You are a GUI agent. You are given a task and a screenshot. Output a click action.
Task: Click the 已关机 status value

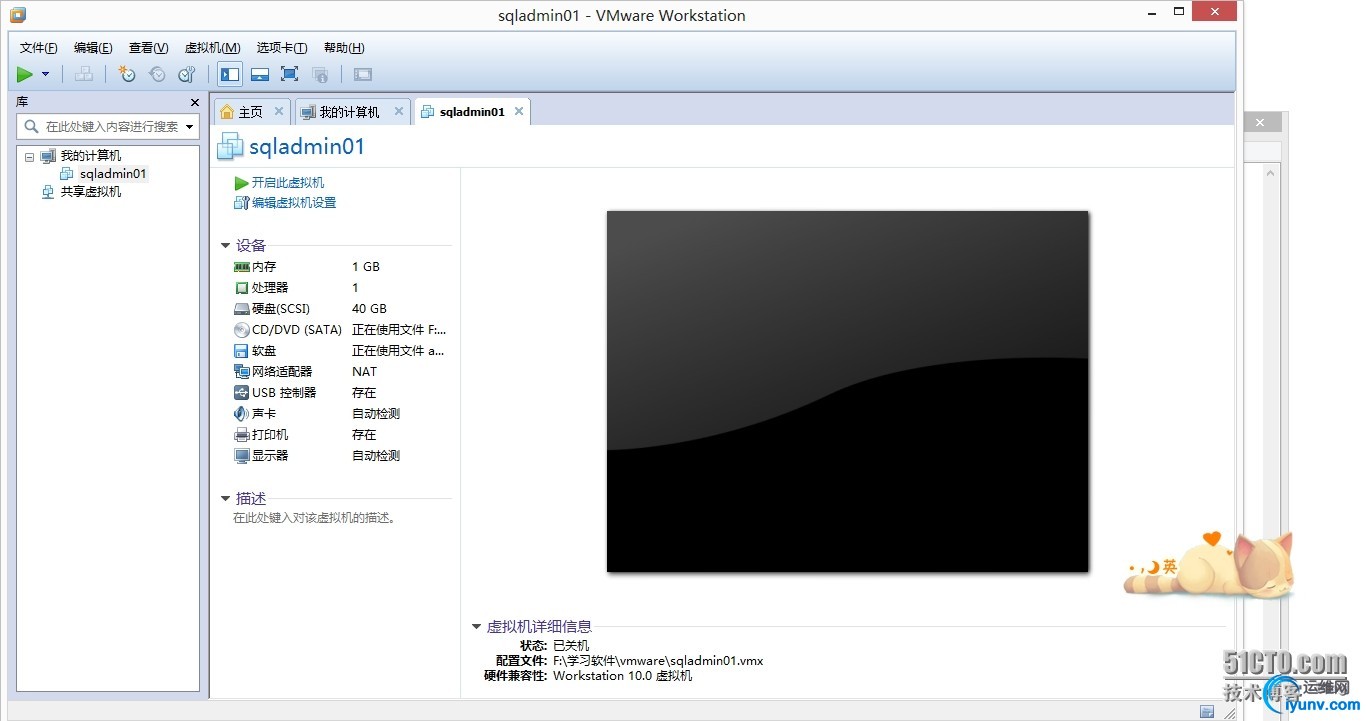point(571,646)
